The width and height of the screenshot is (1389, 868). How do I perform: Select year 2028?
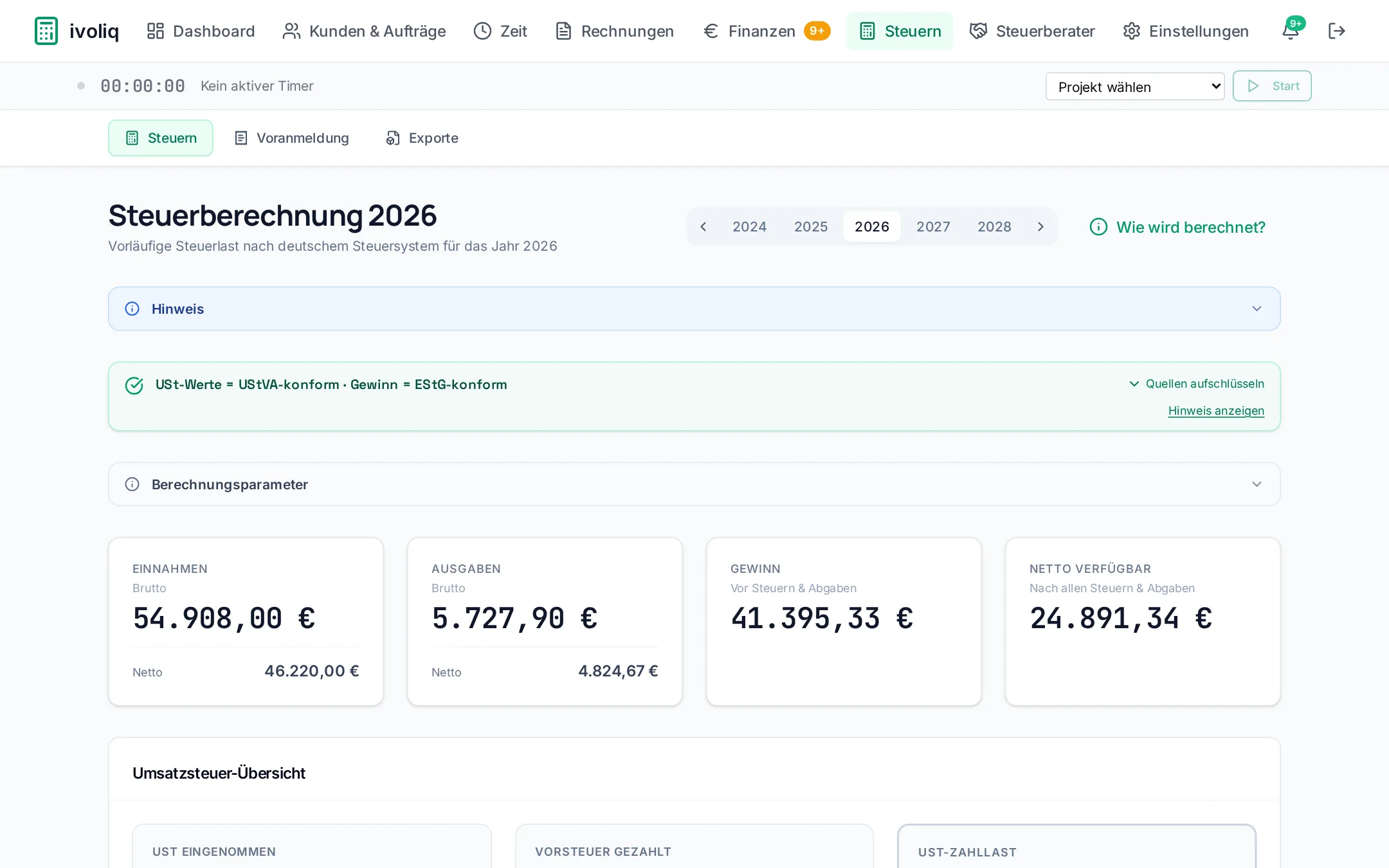pyautogui.click(x=994, y=226)
